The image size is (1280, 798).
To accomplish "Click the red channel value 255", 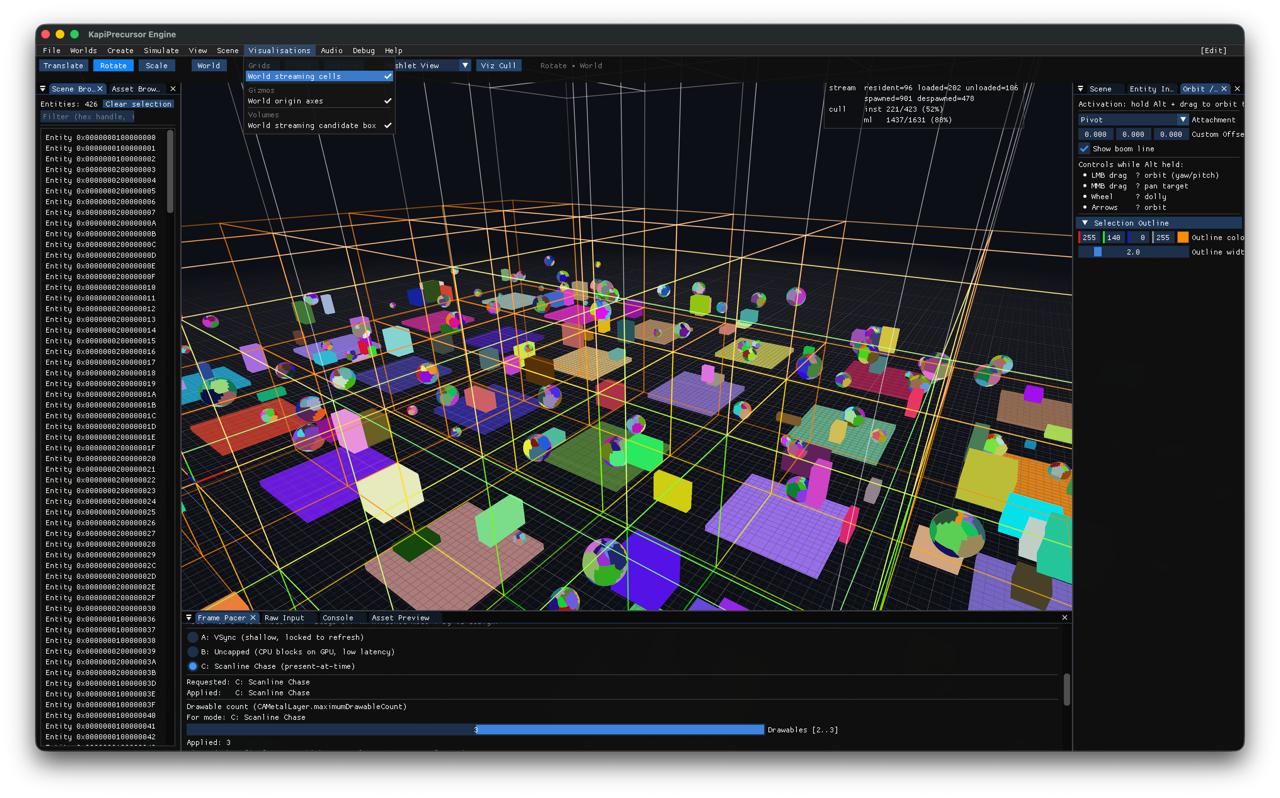I will [x=1089, y=238].
